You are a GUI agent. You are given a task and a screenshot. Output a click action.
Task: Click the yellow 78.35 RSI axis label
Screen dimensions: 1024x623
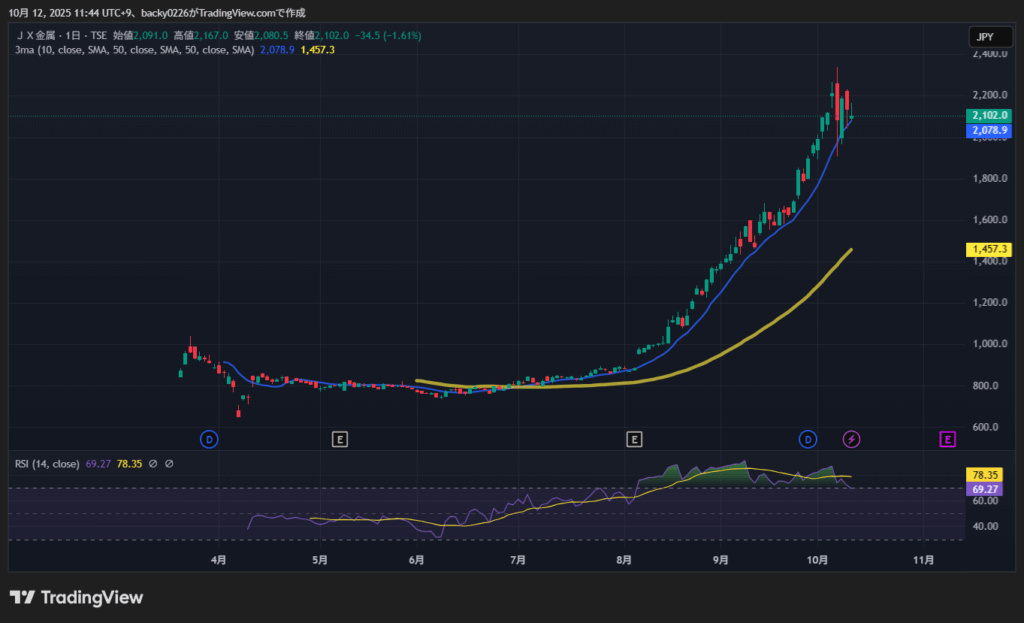[984, 474]
